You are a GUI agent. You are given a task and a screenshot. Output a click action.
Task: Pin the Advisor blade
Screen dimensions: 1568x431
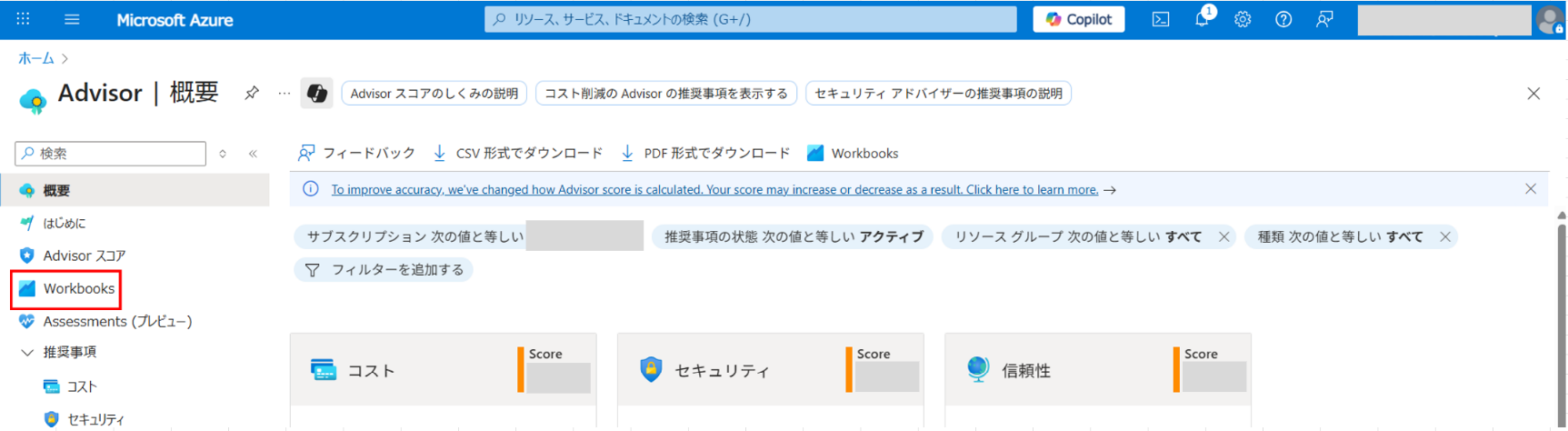[252, 93]
